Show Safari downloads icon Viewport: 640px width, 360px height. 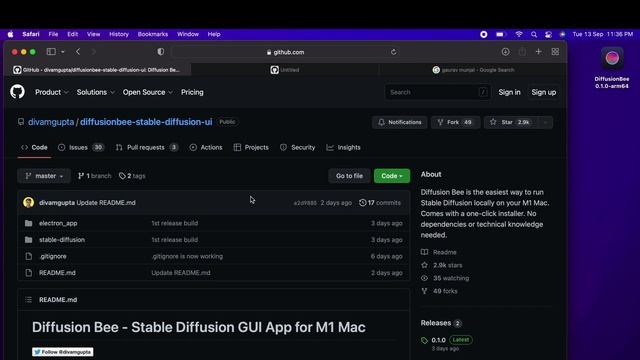pos(505,52)
